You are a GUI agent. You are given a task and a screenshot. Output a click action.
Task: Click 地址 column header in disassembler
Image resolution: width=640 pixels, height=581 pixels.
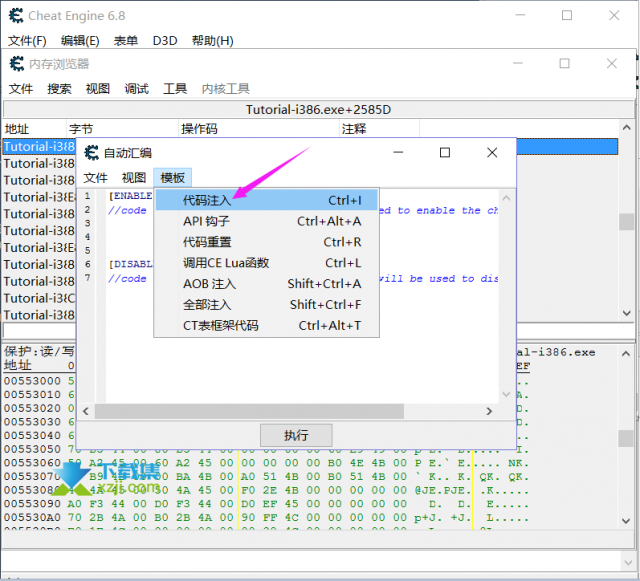coord(34,129)
